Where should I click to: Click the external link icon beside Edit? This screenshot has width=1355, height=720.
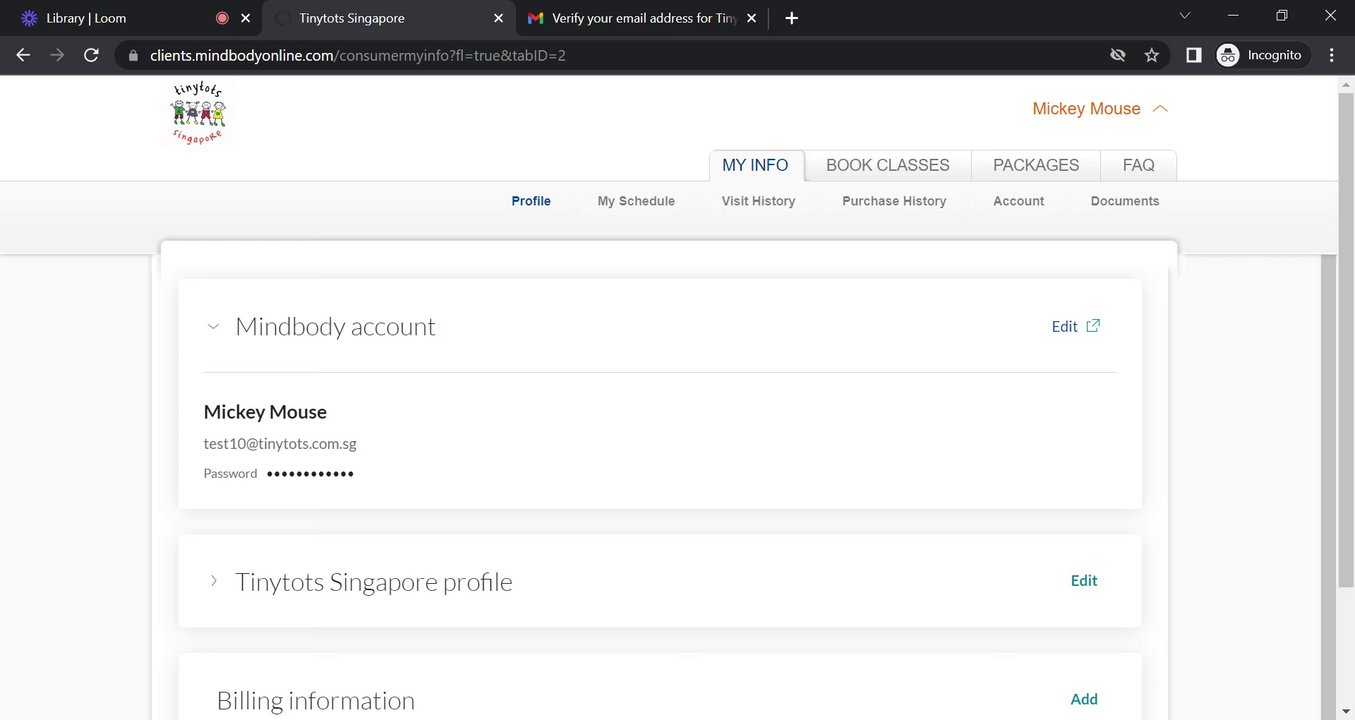[1093, 326]
